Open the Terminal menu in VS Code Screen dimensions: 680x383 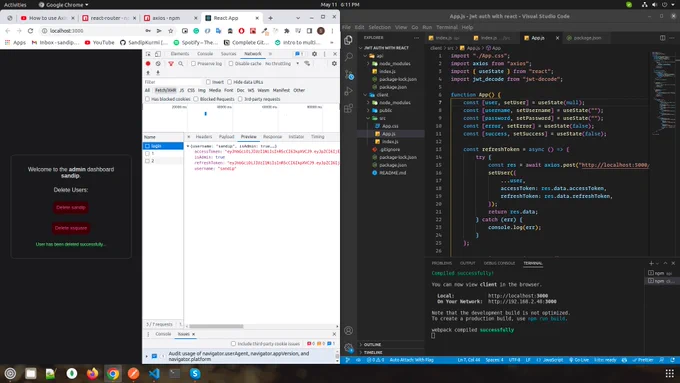tap(447, 27)
